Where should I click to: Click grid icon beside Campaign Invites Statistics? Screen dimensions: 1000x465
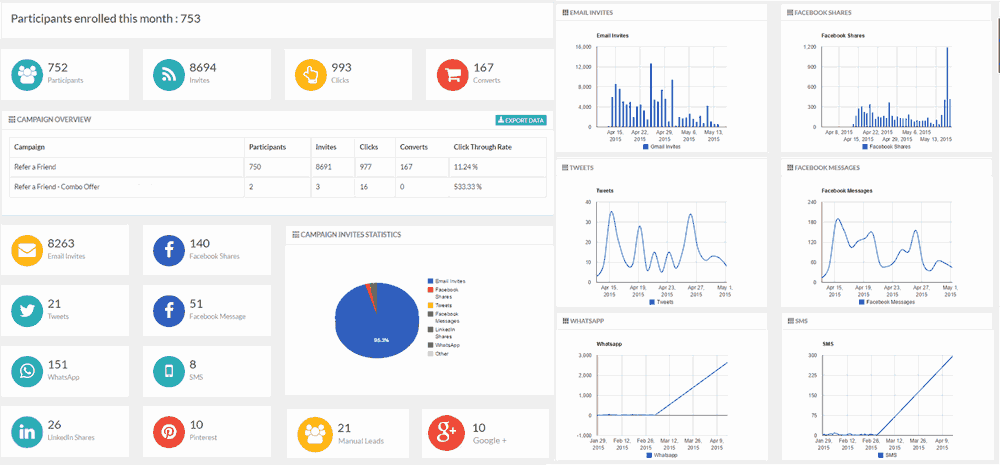pos(295,235)
